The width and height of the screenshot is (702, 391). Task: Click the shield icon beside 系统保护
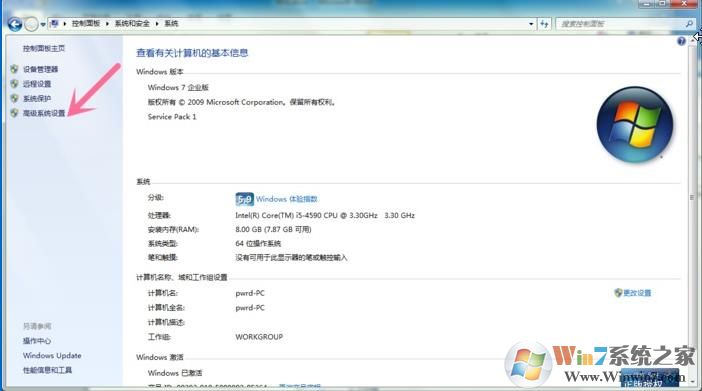tap(14, 98)
